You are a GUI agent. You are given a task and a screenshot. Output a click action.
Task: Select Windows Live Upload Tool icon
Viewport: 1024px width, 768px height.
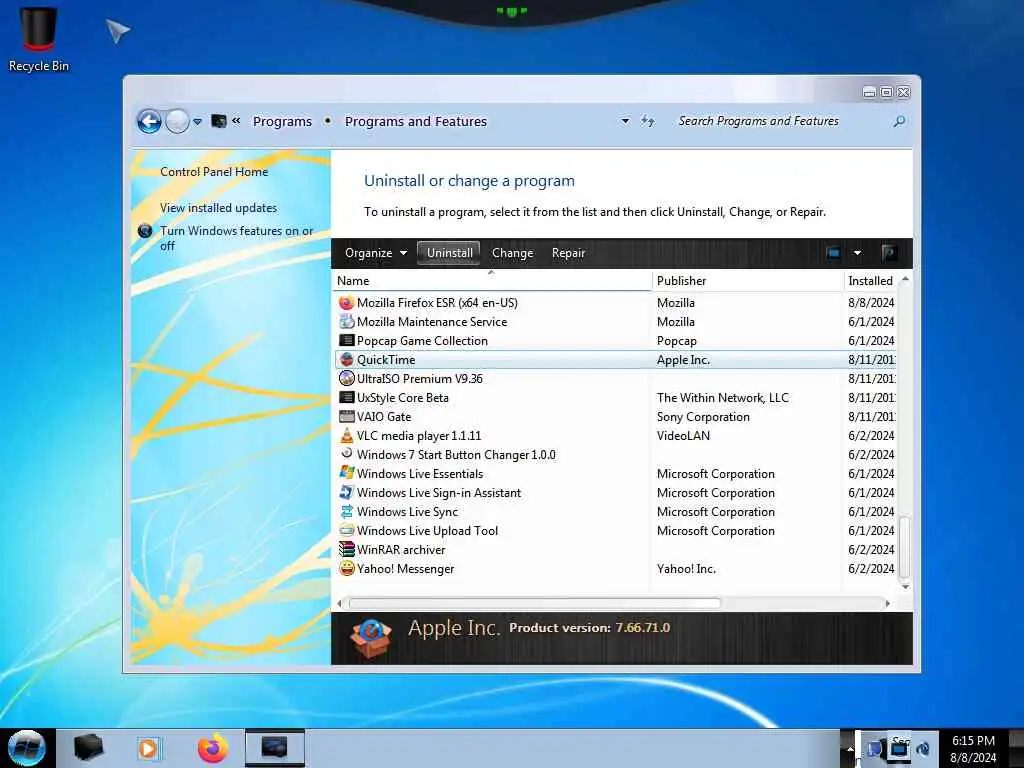tap(347, 530)
